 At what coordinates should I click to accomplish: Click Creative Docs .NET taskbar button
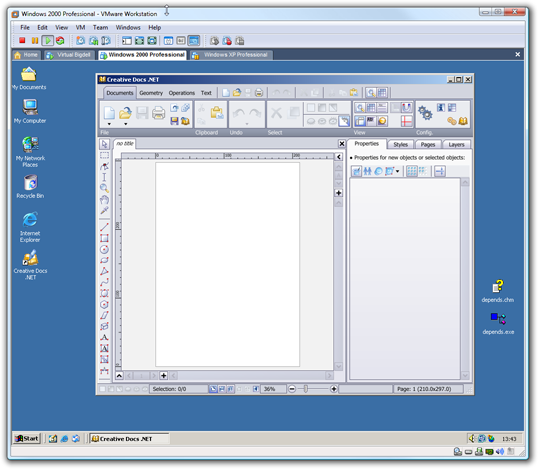[x=129, y=438]
